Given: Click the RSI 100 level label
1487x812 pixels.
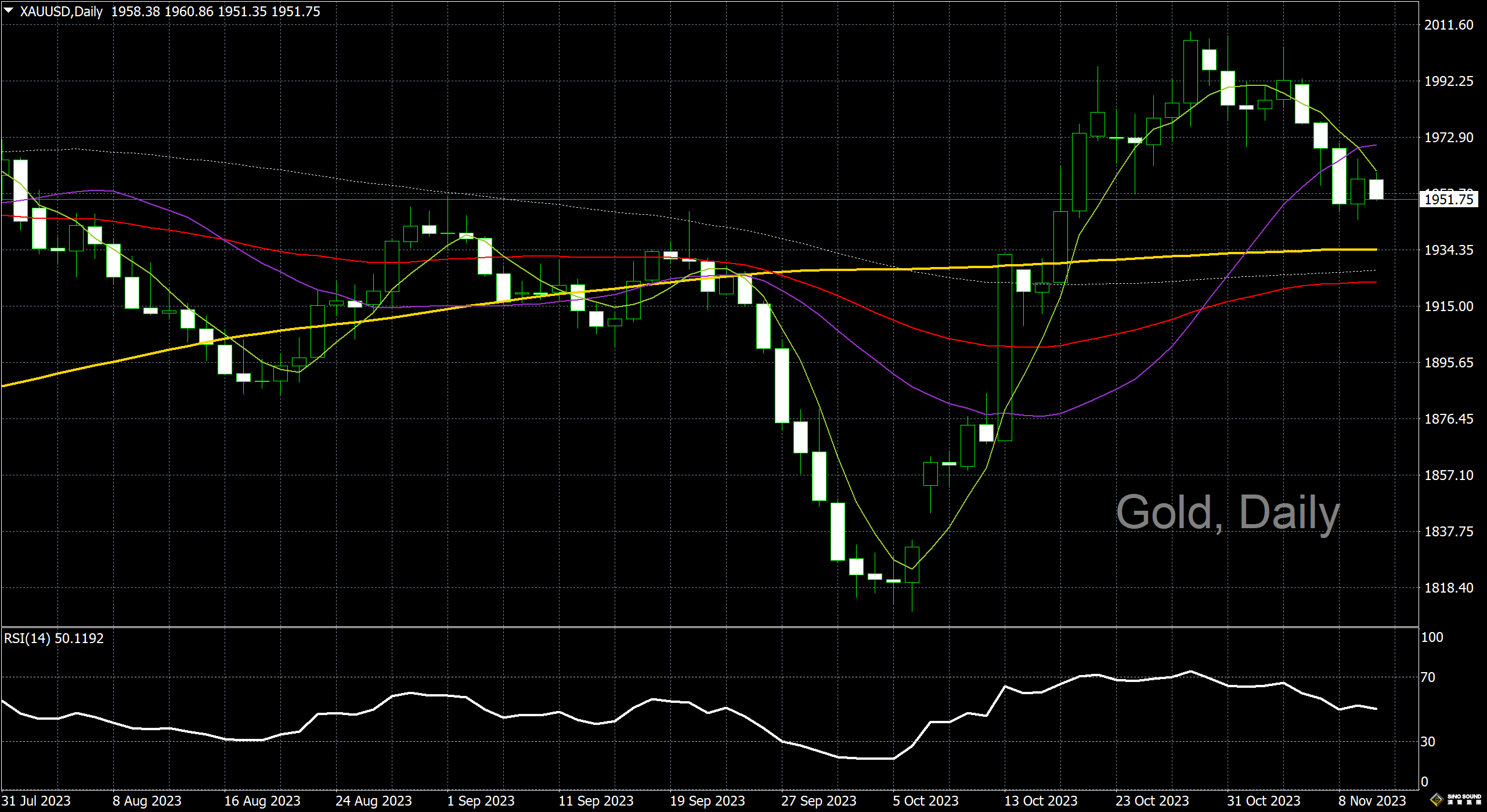Looking at the screenshot, I should (x=1432, y=637).
